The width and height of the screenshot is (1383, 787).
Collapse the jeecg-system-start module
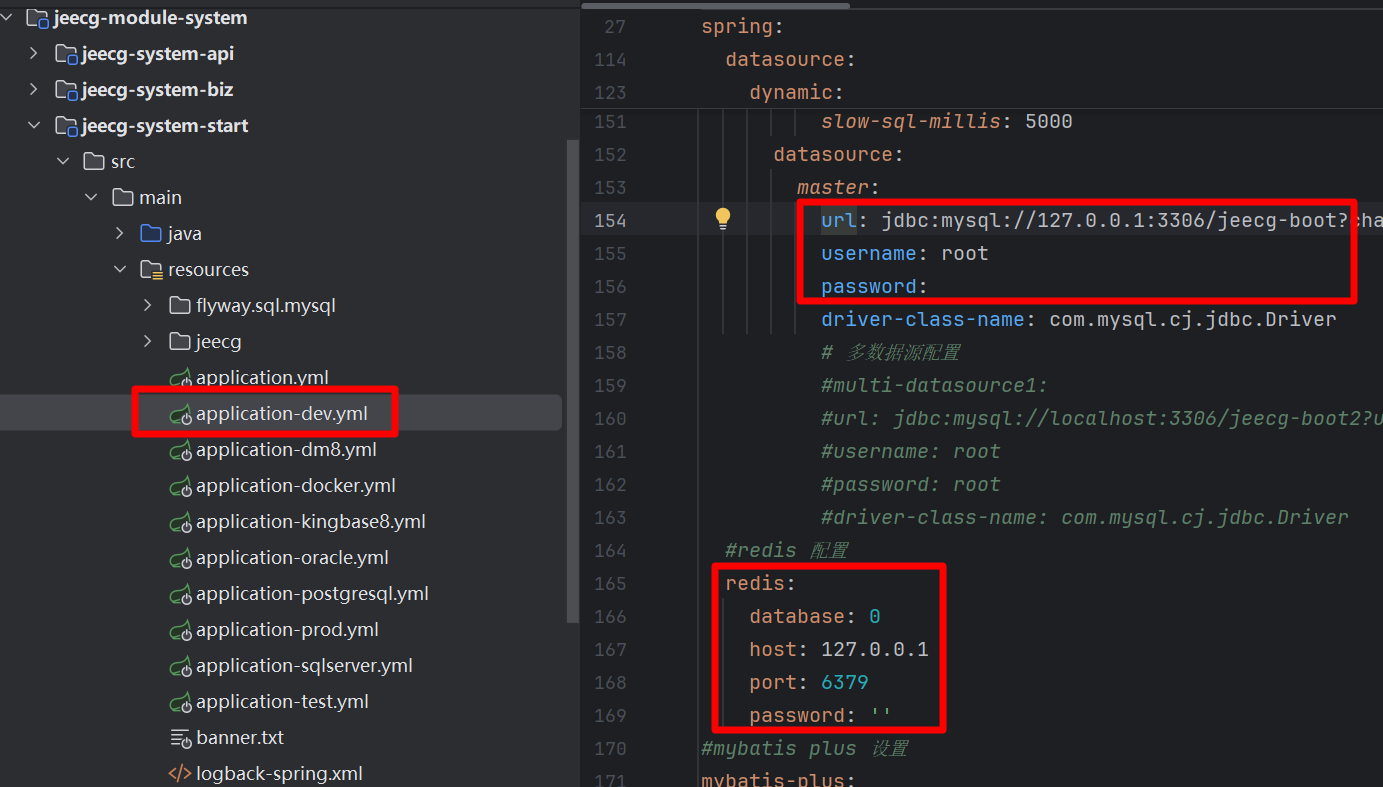click(x=34, y=126)
